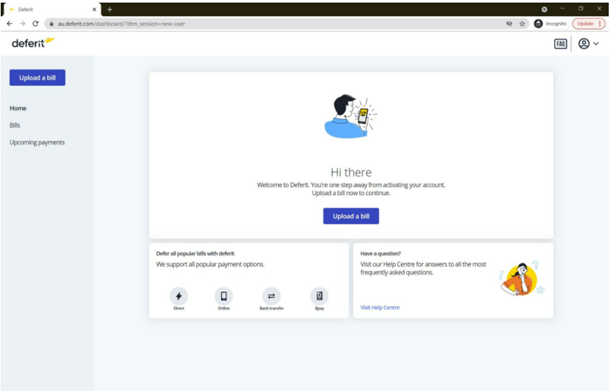Open Bills in sidebar
The width and height of the screenshot is (612, 391).
(x=15, y=125)
